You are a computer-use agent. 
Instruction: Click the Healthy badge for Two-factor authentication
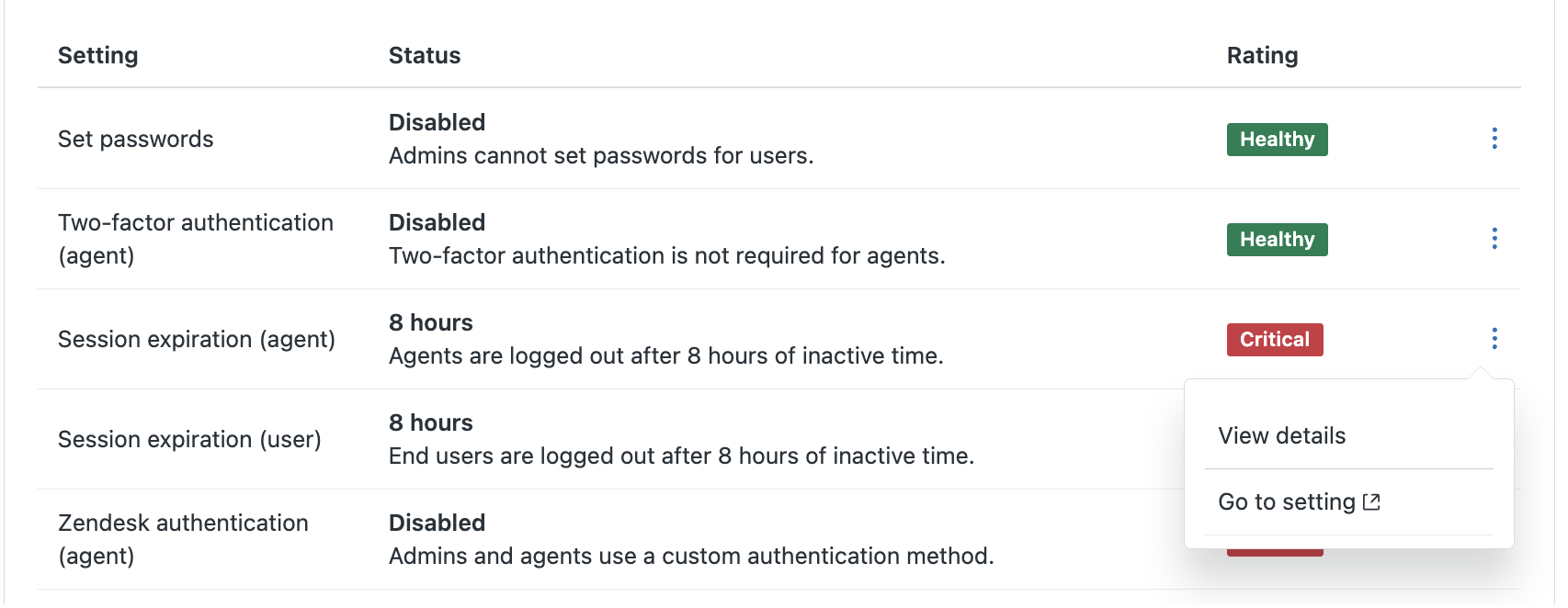1277,240
